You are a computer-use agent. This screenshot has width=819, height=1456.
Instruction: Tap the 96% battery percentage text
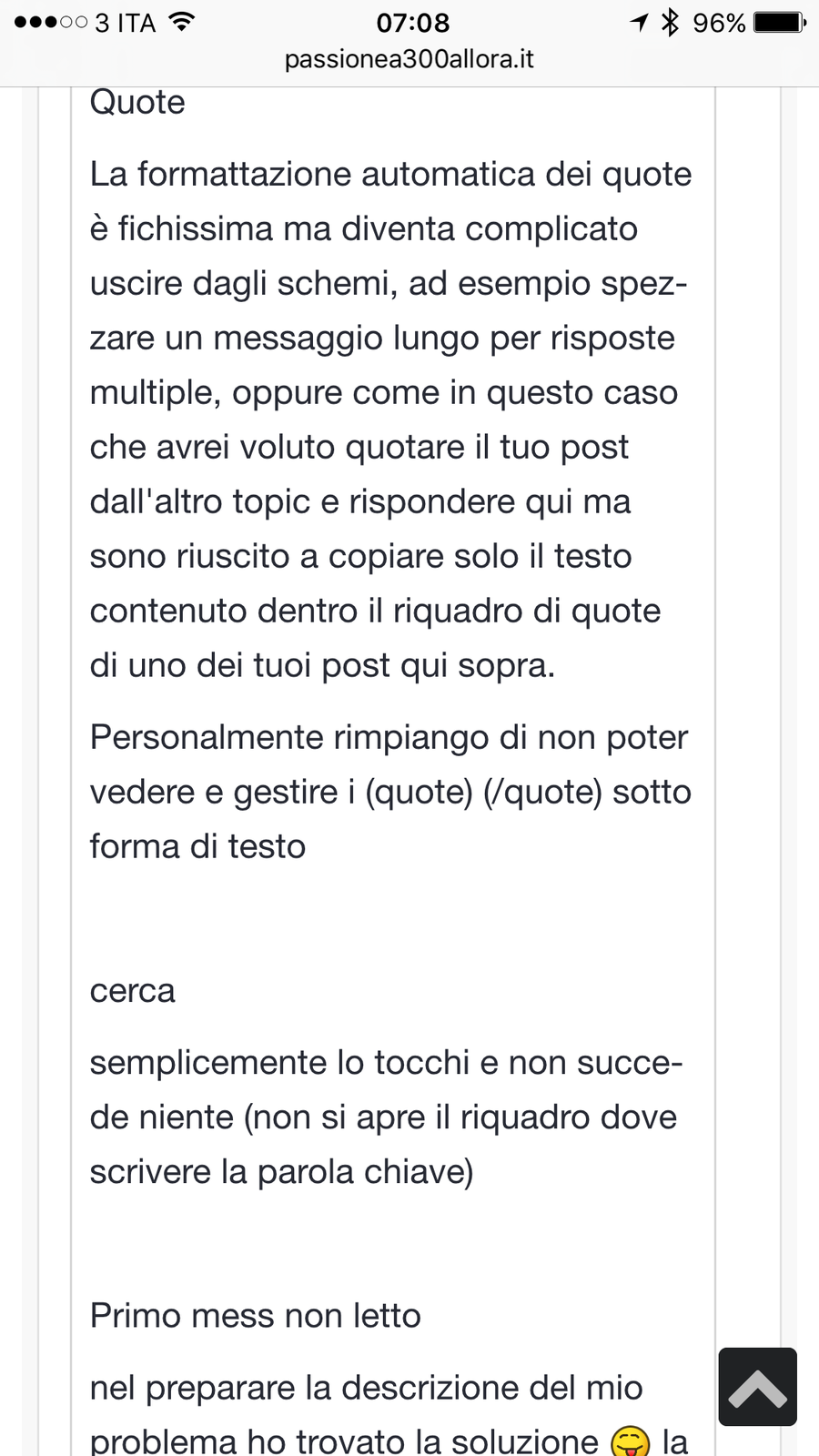[719, 22]
